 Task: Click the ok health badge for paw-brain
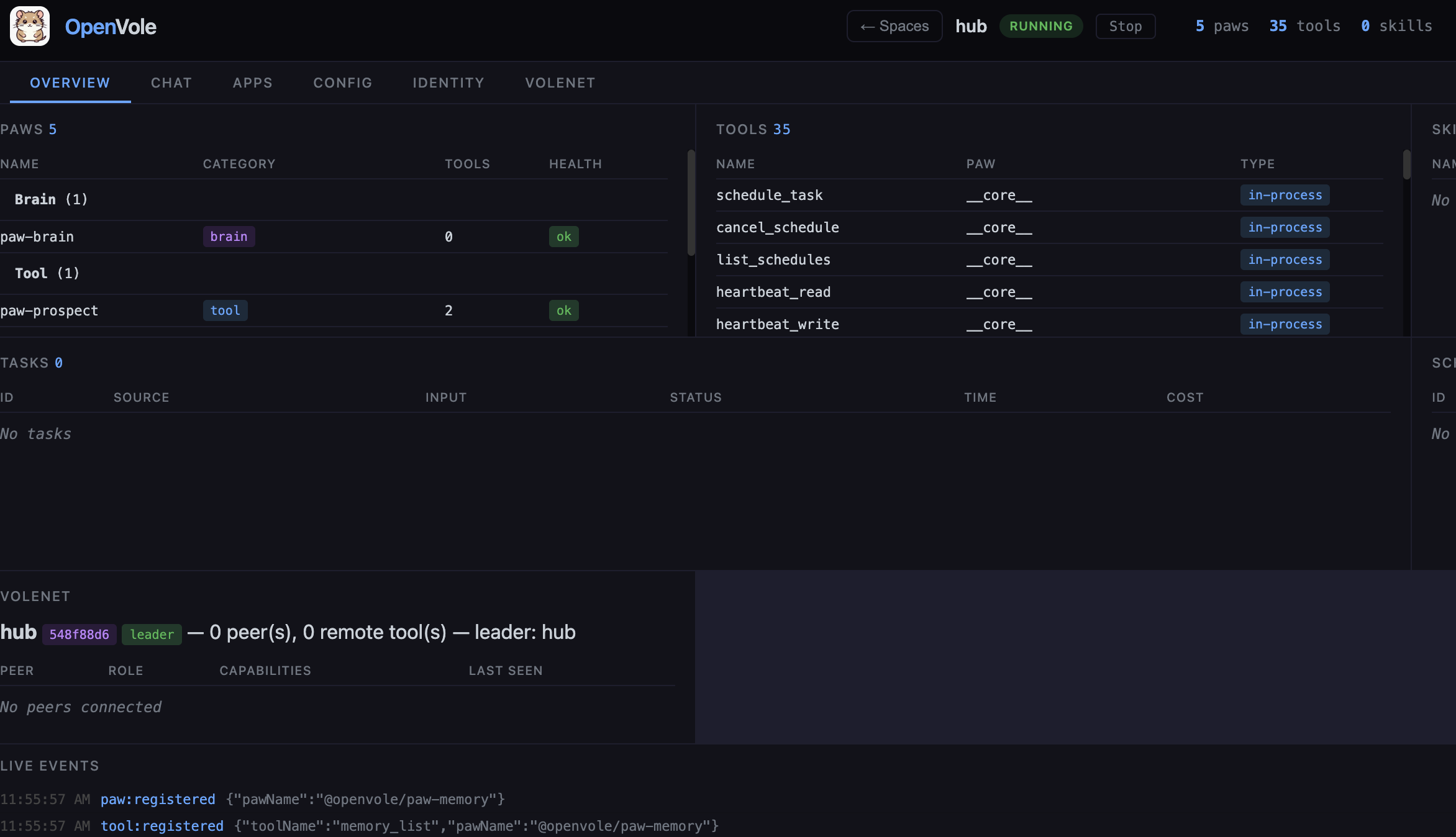point(564,237)
